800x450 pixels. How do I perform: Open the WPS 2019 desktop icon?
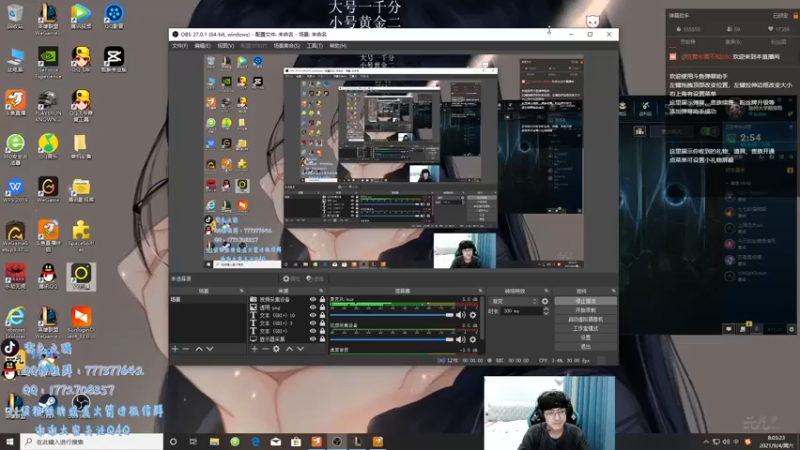[x=15, y=190]
